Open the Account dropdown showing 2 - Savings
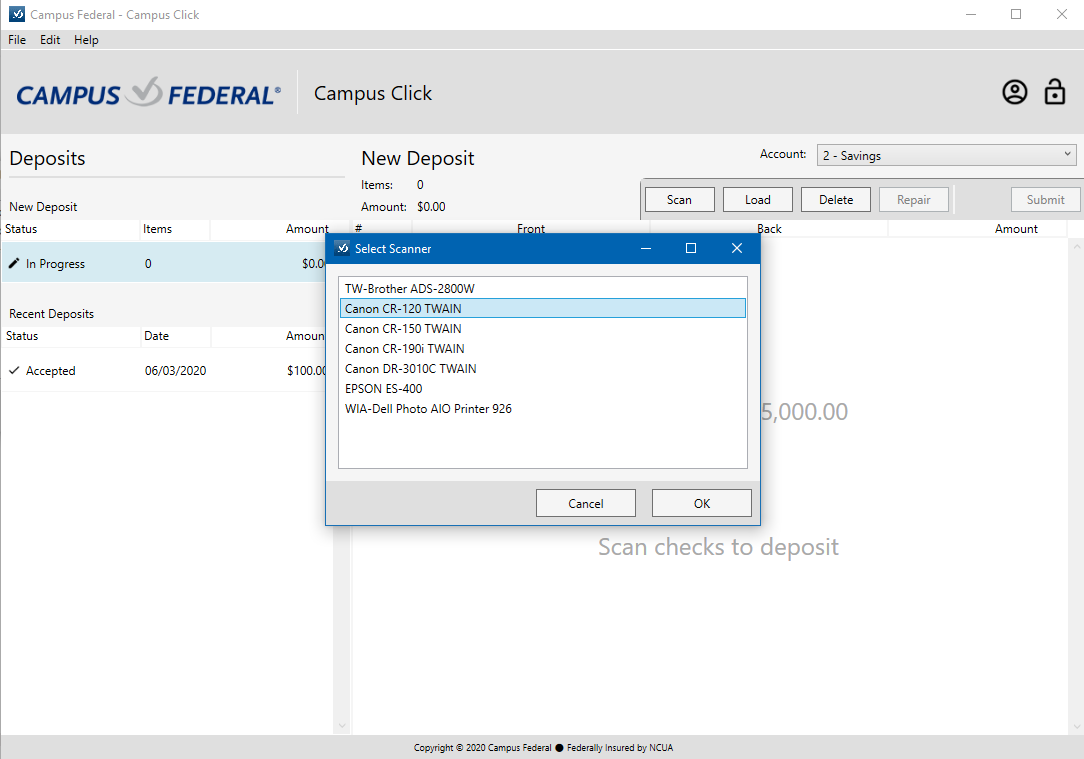This screenshot has height=759, width=1084. pyautogui.click(x=946, y=156)
